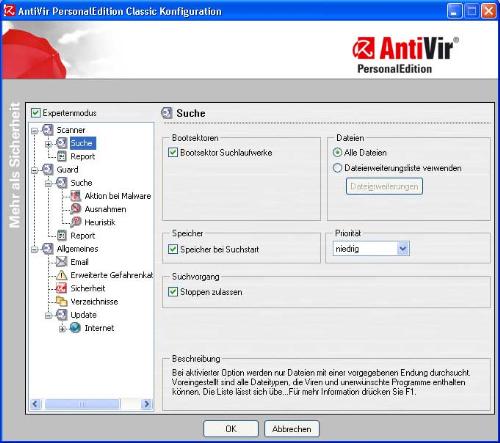Click tree scrollbar left arrow
Image resolution: width=500 pixels, height=443 pixels.
tap(35, 404)
